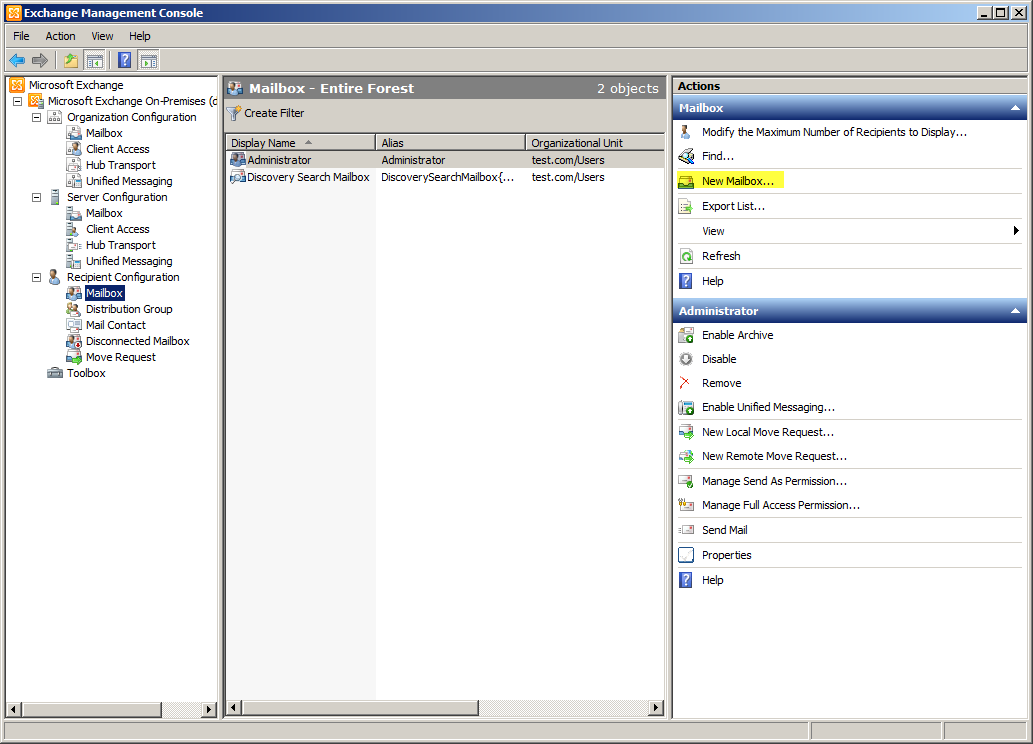Click the Send Mail action link
The image size is (1033, 744).
tap(725, 530)
